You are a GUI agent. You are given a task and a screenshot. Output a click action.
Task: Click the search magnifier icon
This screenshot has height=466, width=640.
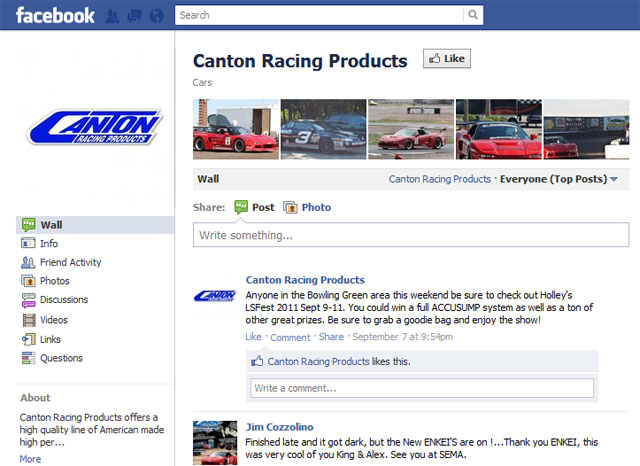(x=473, y=15)
